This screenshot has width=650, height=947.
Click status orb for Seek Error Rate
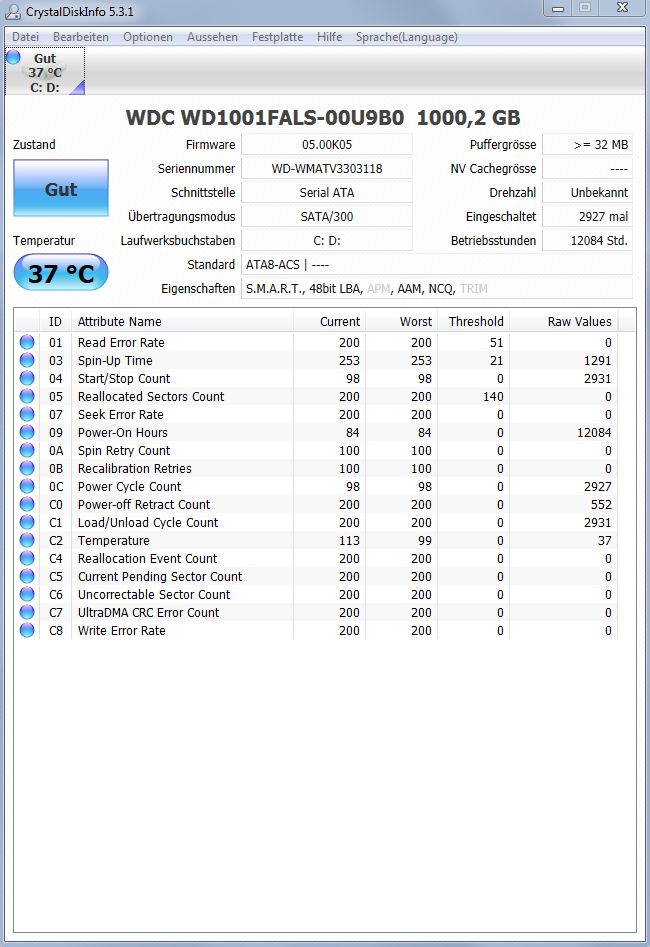tap(27, 414)
